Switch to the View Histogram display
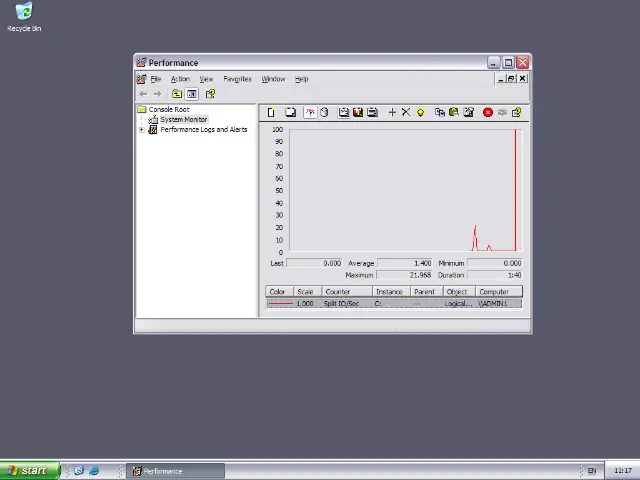Image resolution: width=640 pixels, height=480 pixels. [x=358, y=112]
